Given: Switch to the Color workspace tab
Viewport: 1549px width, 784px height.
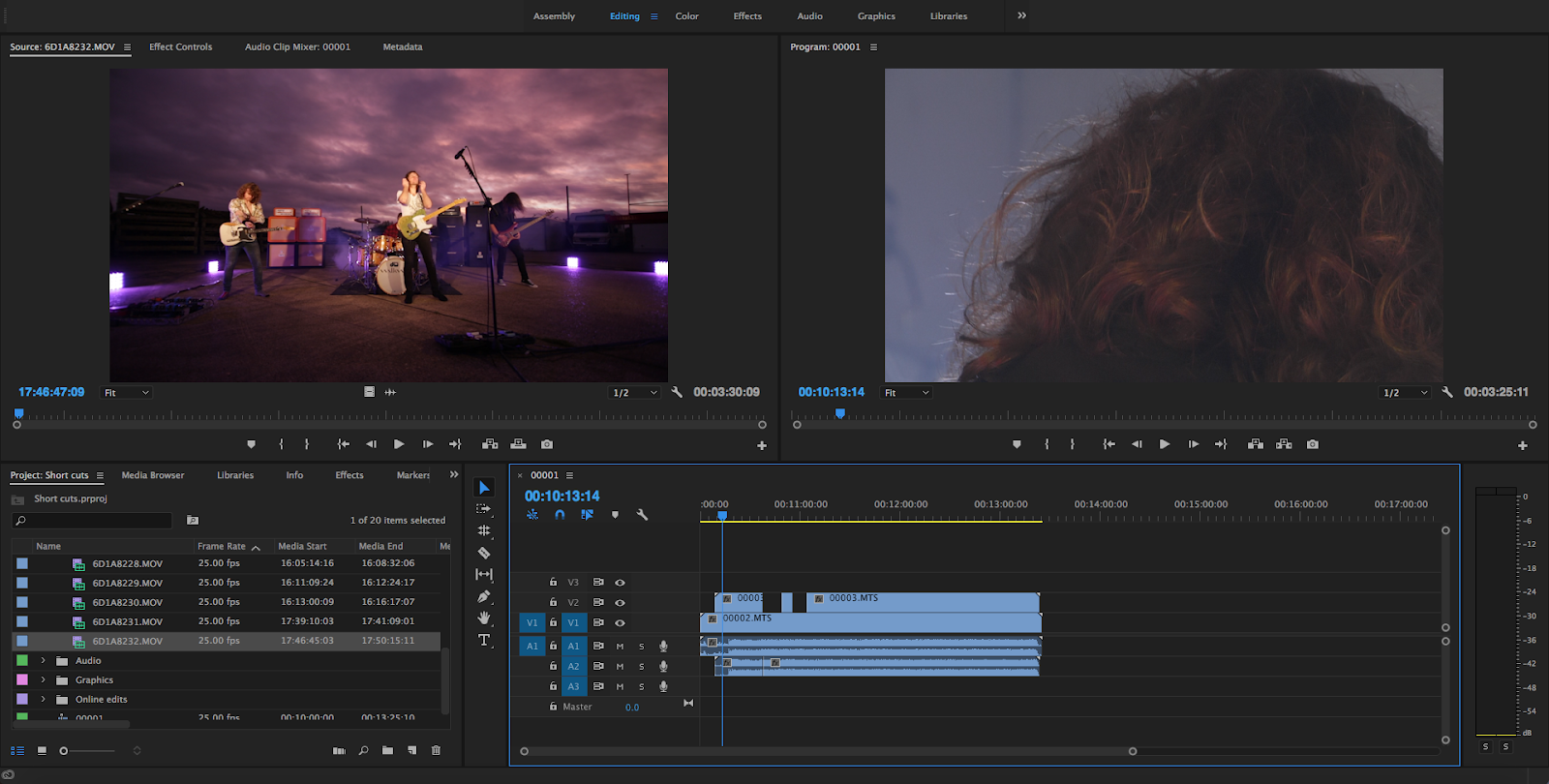Looking at the screenshot, I should coord(686,15).
